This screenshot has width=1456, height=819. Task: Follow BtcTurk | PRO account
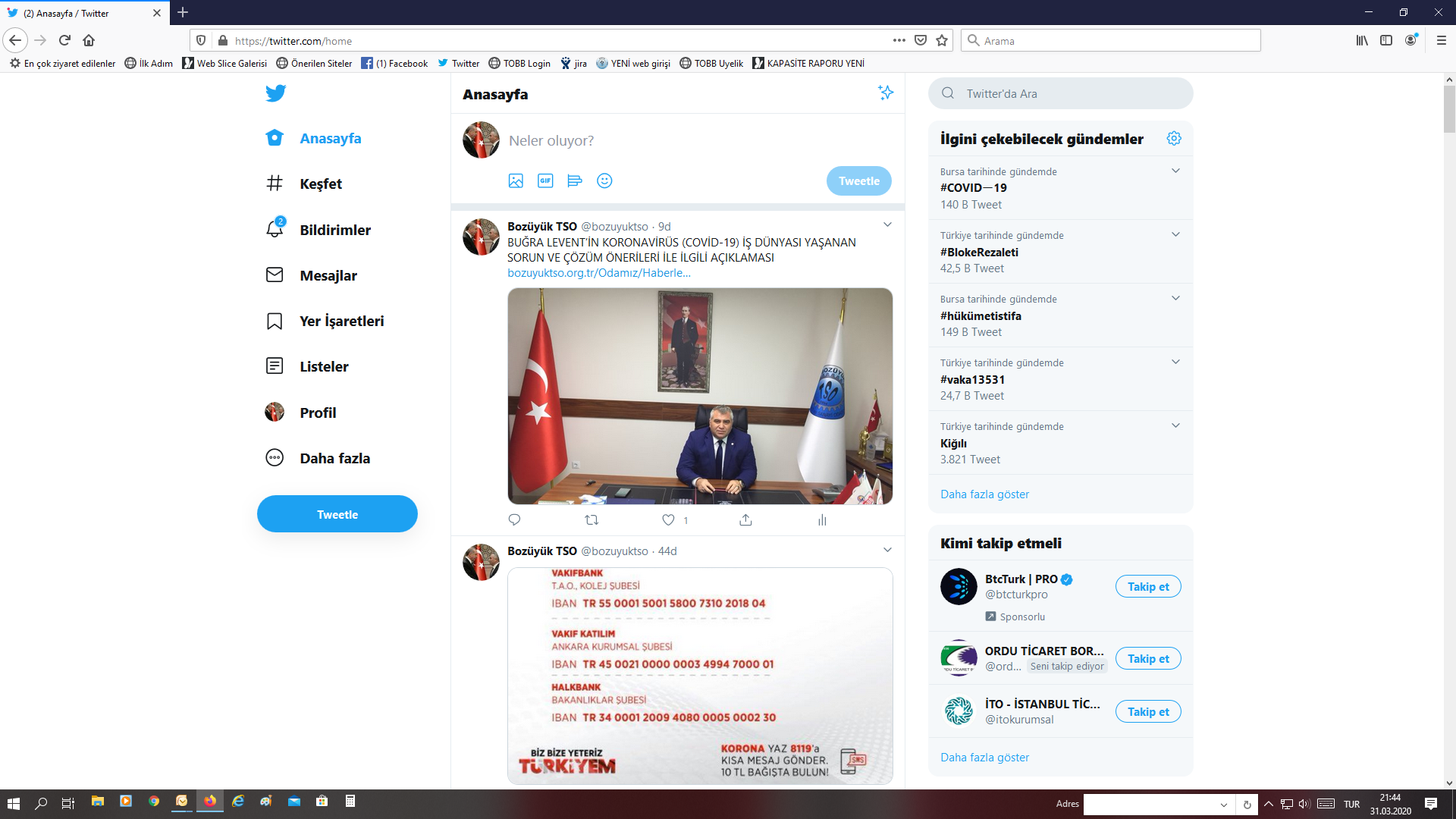point(1148,587)
